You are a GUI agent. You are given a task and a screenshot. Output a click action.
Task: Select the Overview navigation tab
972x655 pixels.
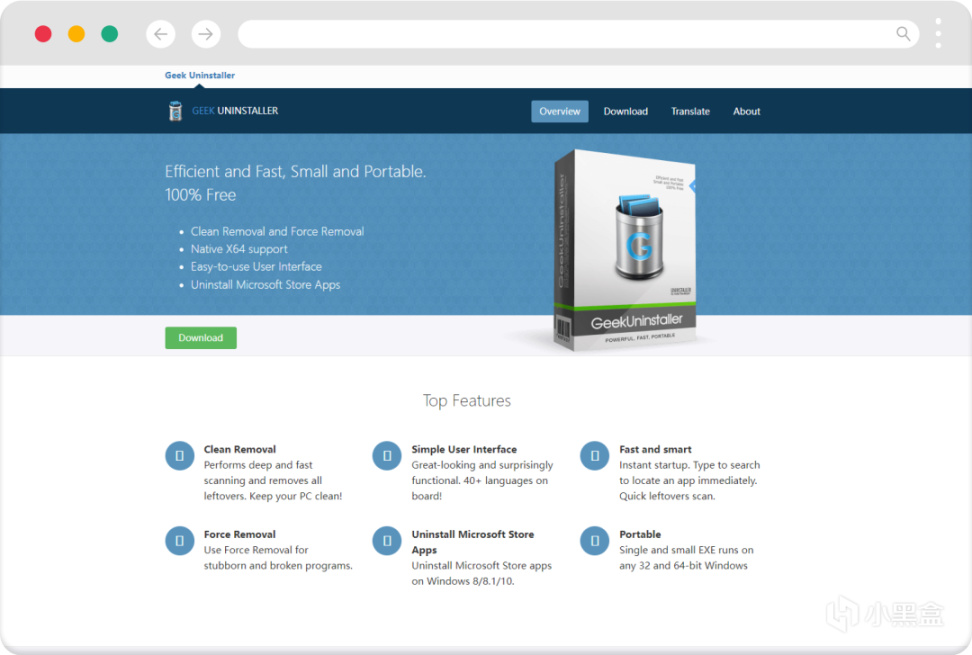pos(560,112)
